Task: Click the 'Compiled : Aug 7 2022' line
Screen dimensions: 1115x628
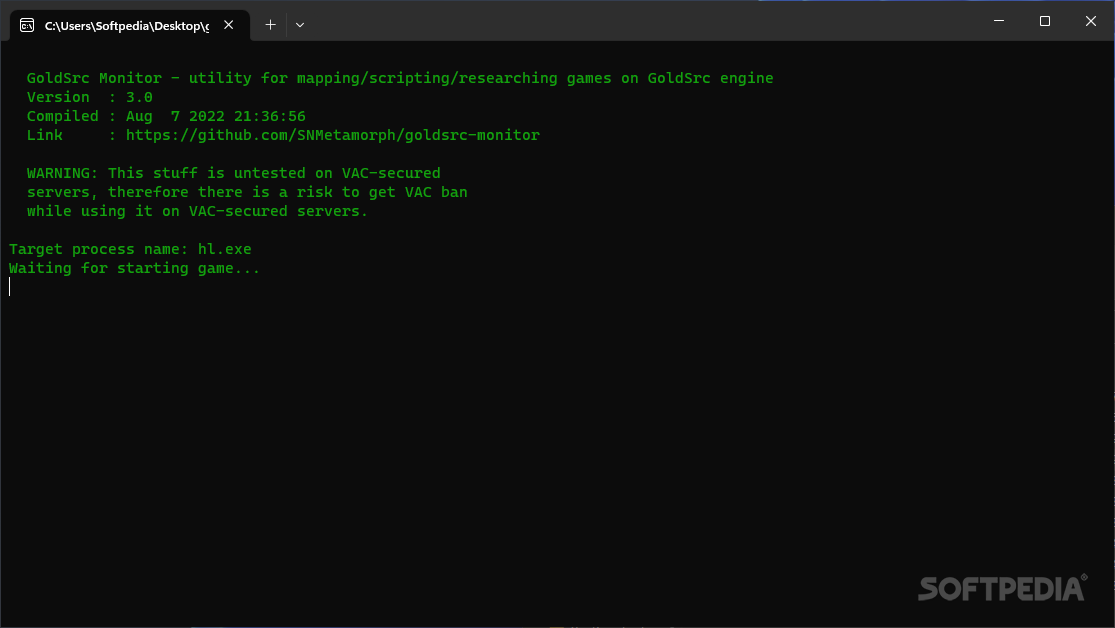Action: point(166,116)
